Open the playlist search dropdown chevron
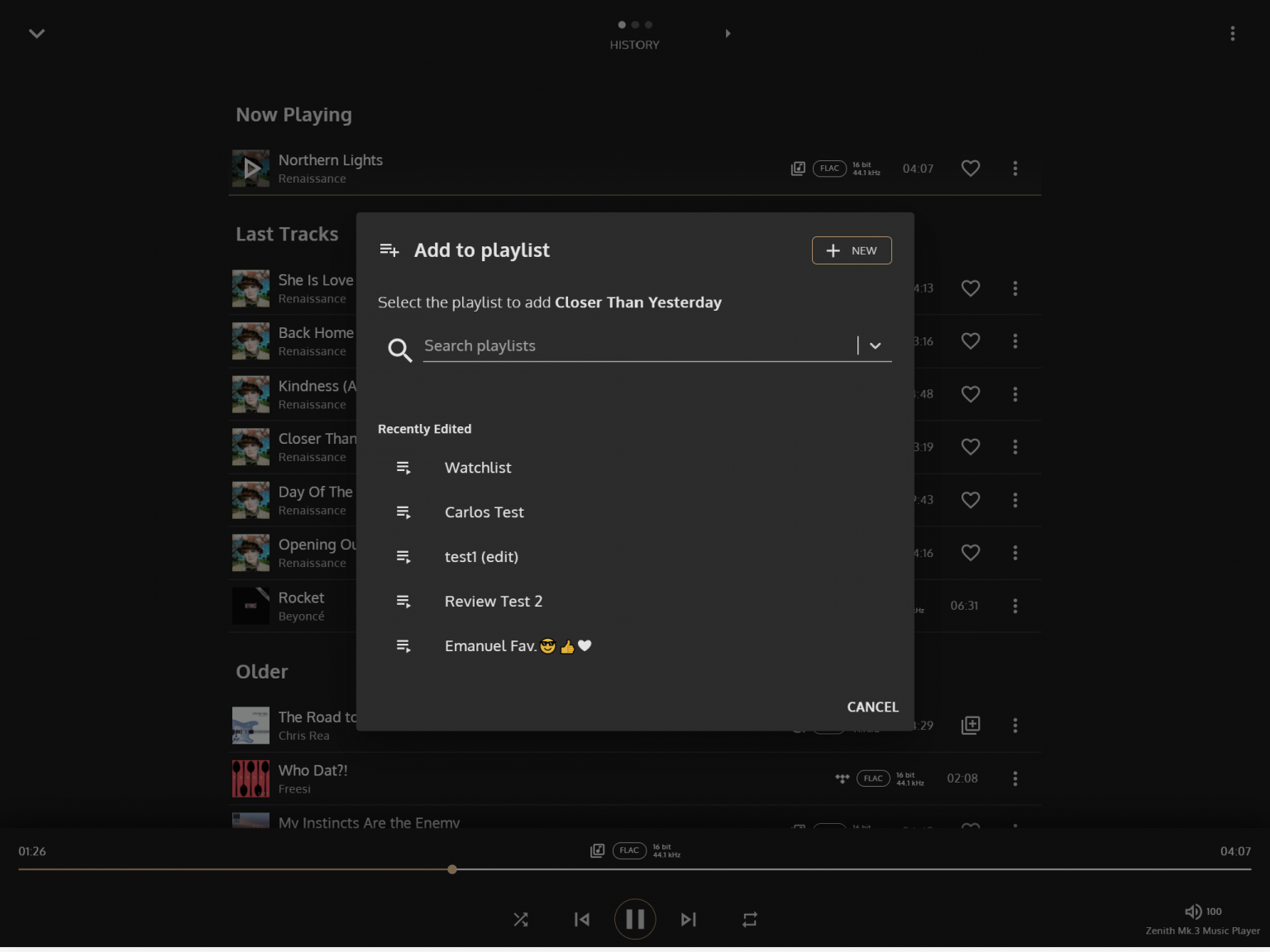This screenshot has width=1270, height=952. pos(876,345)
